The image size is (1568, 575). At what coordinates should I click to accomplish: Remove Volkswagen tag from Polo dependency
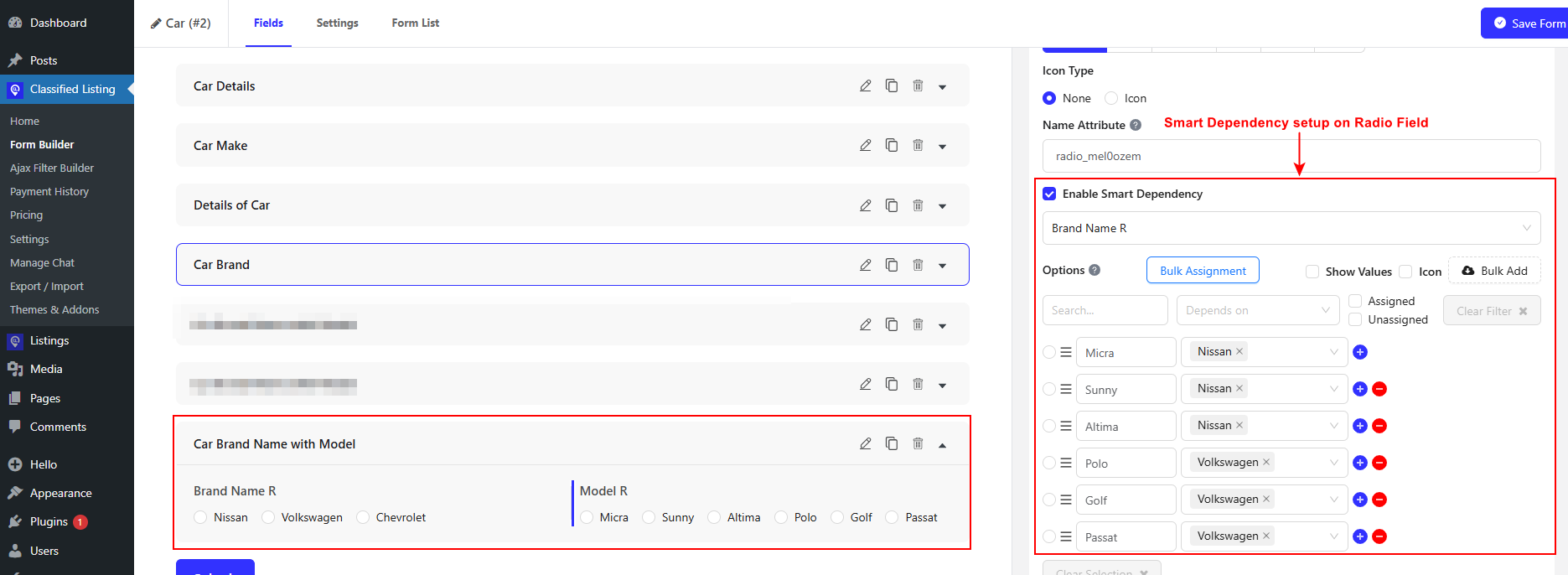pos(1266,462)
